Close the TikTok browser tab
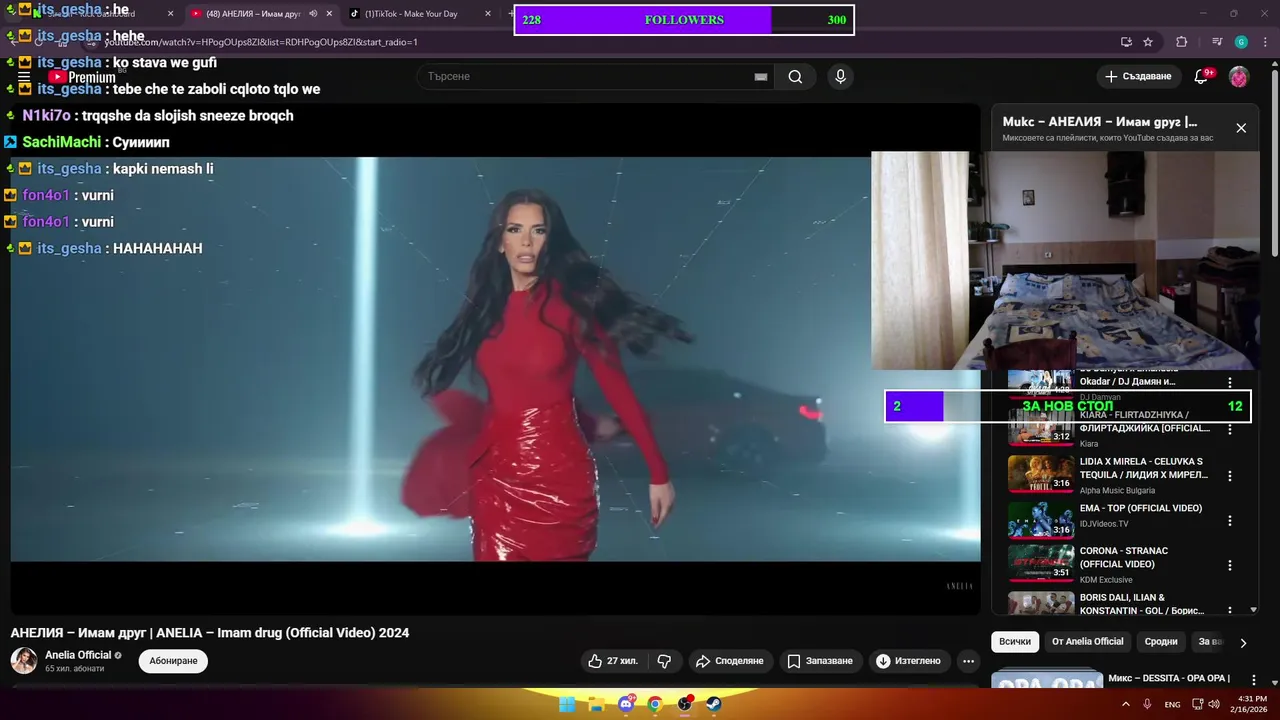This screenshot has height=720, width=1280. coord(488,14)
